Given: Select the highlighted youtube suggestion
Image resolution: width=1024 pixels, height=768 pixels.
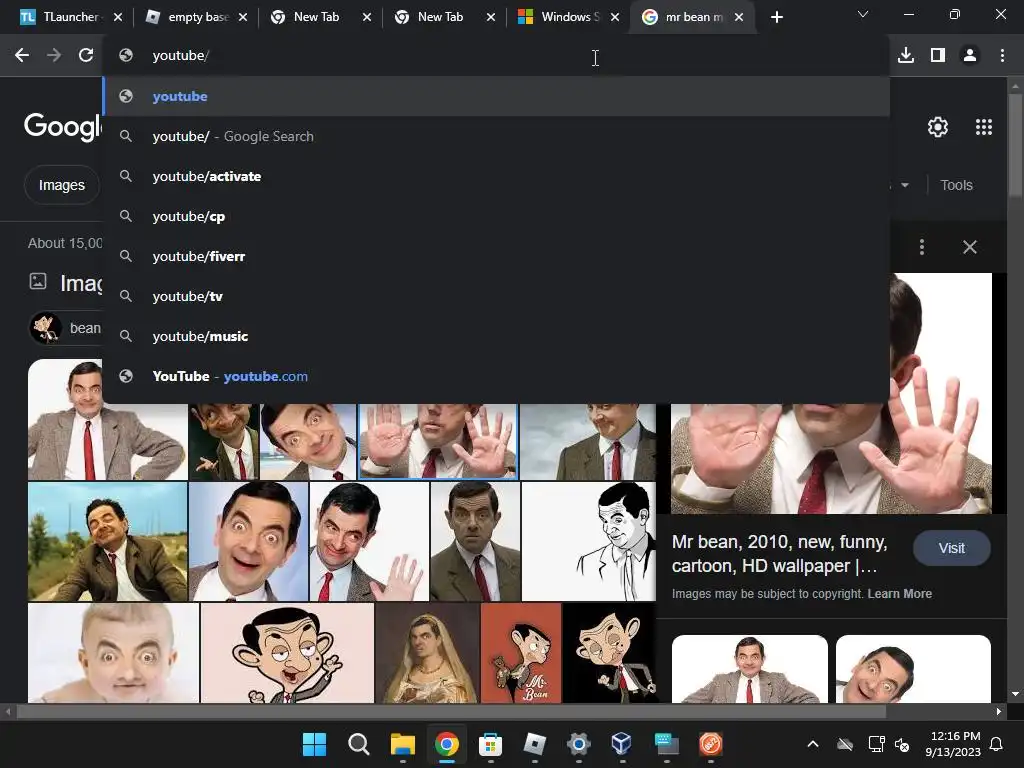Looking at the screenshot, I should [496, 96].
